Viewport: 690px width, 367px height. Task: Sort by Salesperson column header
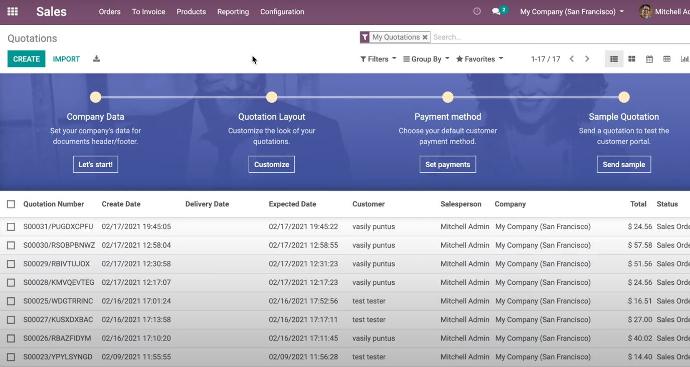461,204
